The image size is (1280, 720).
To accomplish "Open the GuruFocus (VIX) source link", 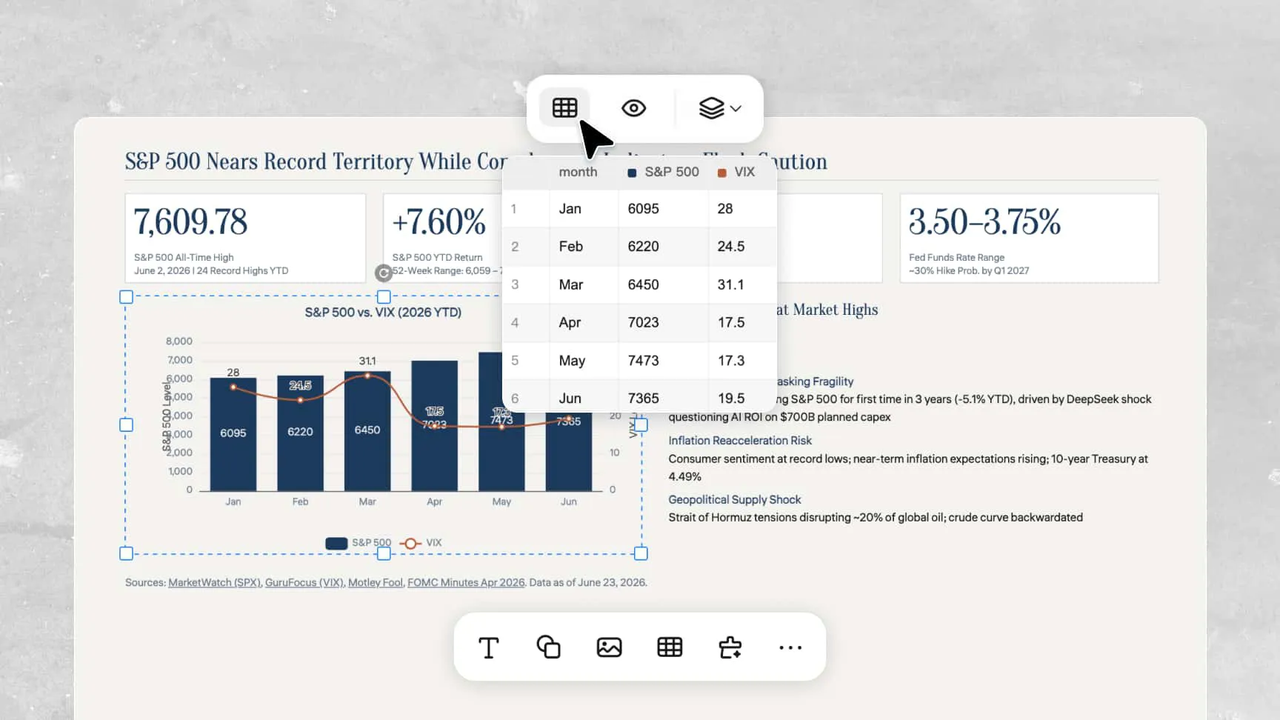I will click(x=304, y=582).
